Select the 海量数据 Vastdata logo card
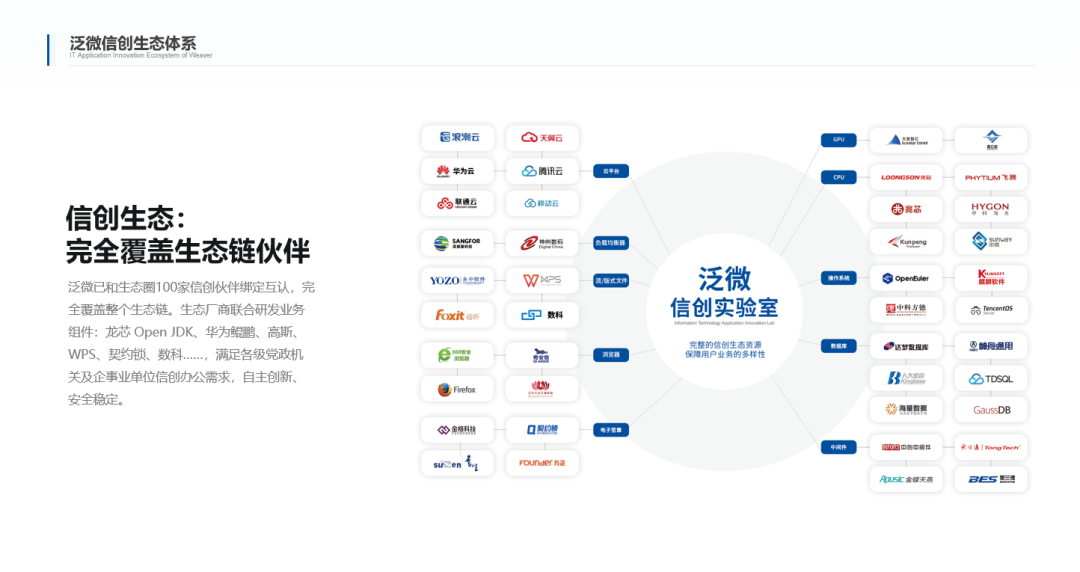 906,409
